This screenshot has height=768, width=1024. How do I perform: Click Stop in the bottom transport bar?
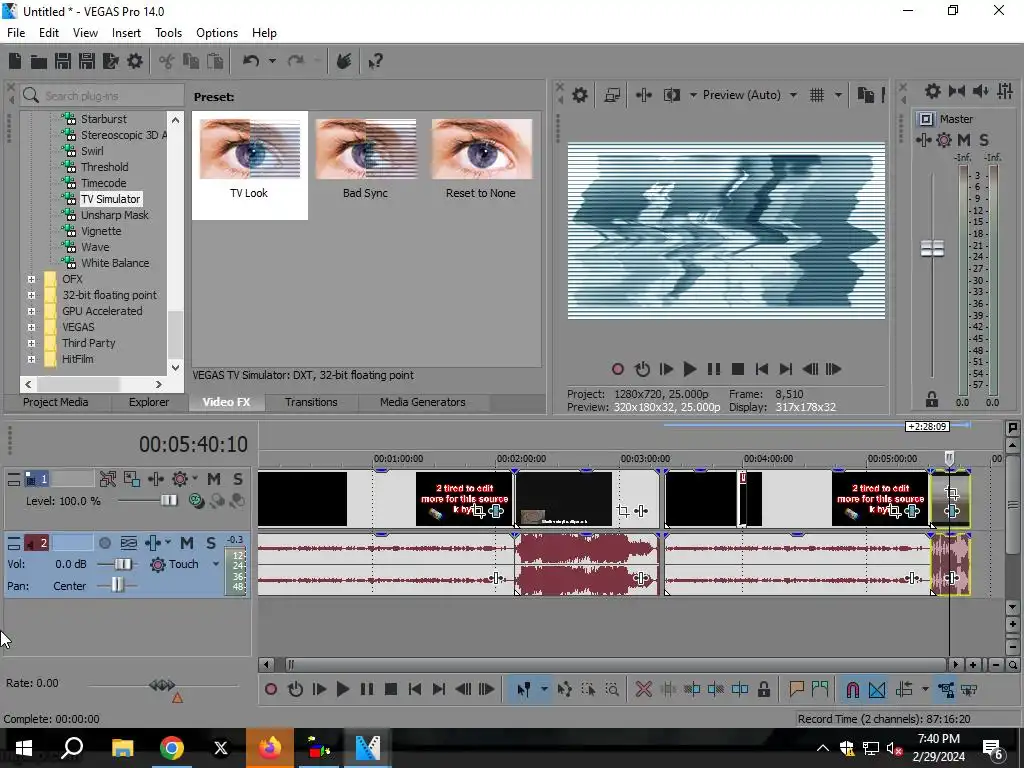391,689
